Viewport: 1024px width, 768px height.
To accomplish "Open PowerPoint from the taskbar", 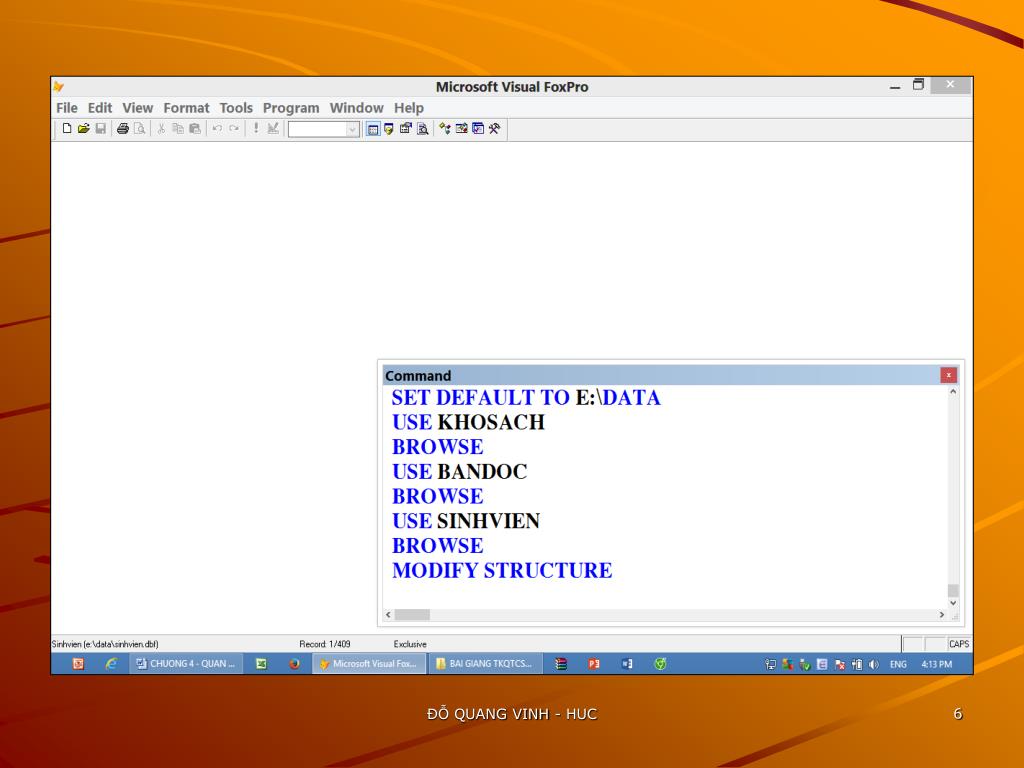I will 594,664.
